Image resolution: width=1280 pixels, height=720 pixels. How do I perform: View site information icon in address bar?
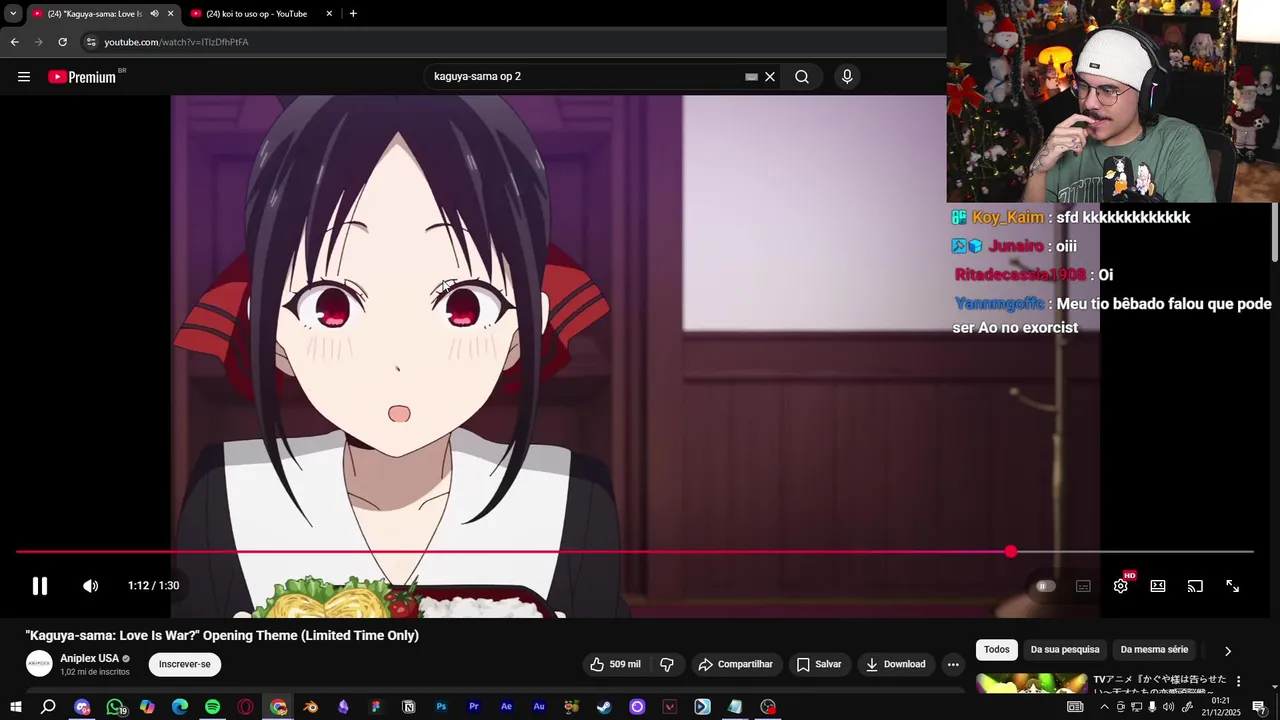(x=91, y=42)
